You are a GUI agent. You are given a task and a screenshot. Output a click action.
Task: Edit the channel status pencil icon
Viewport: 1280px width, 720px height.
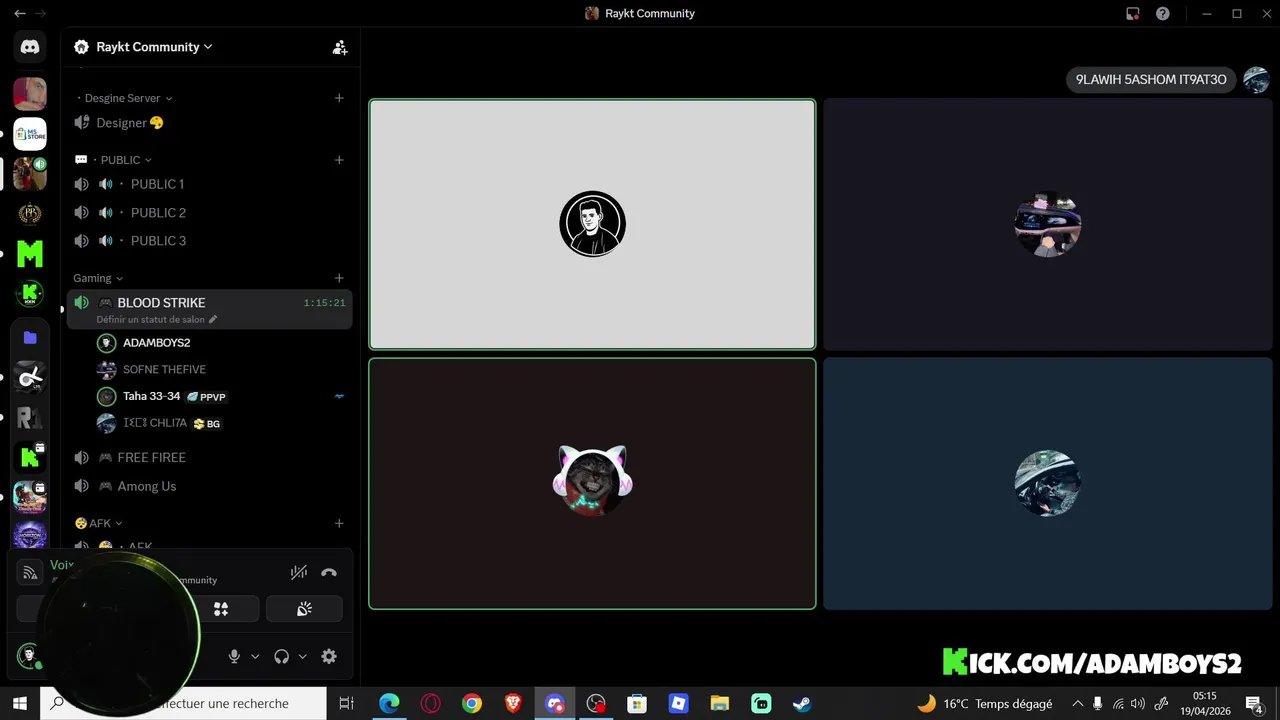[213, 320]
